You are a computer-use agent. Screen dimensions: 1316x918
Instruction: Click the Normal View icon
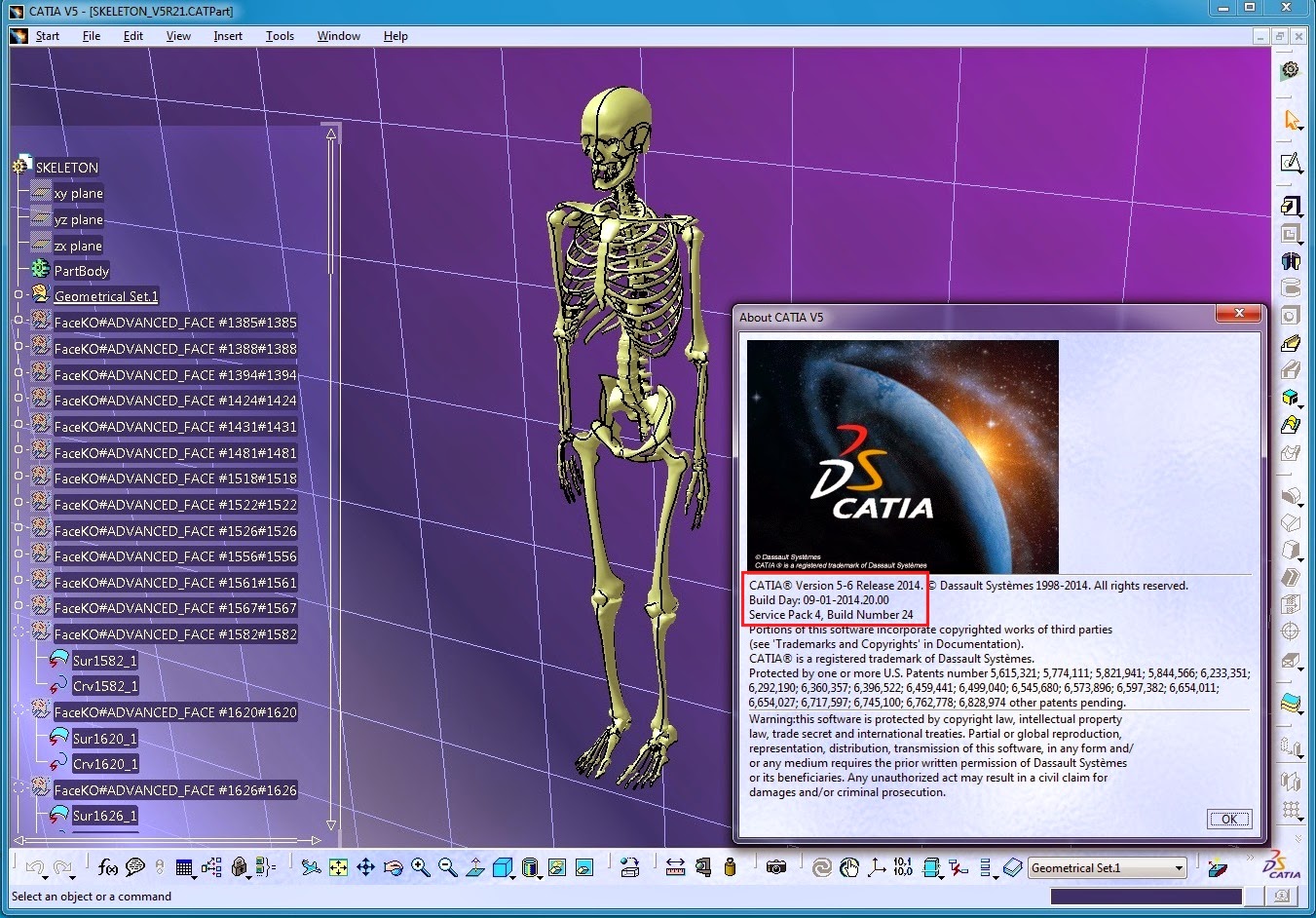click(x=474, y=867)
